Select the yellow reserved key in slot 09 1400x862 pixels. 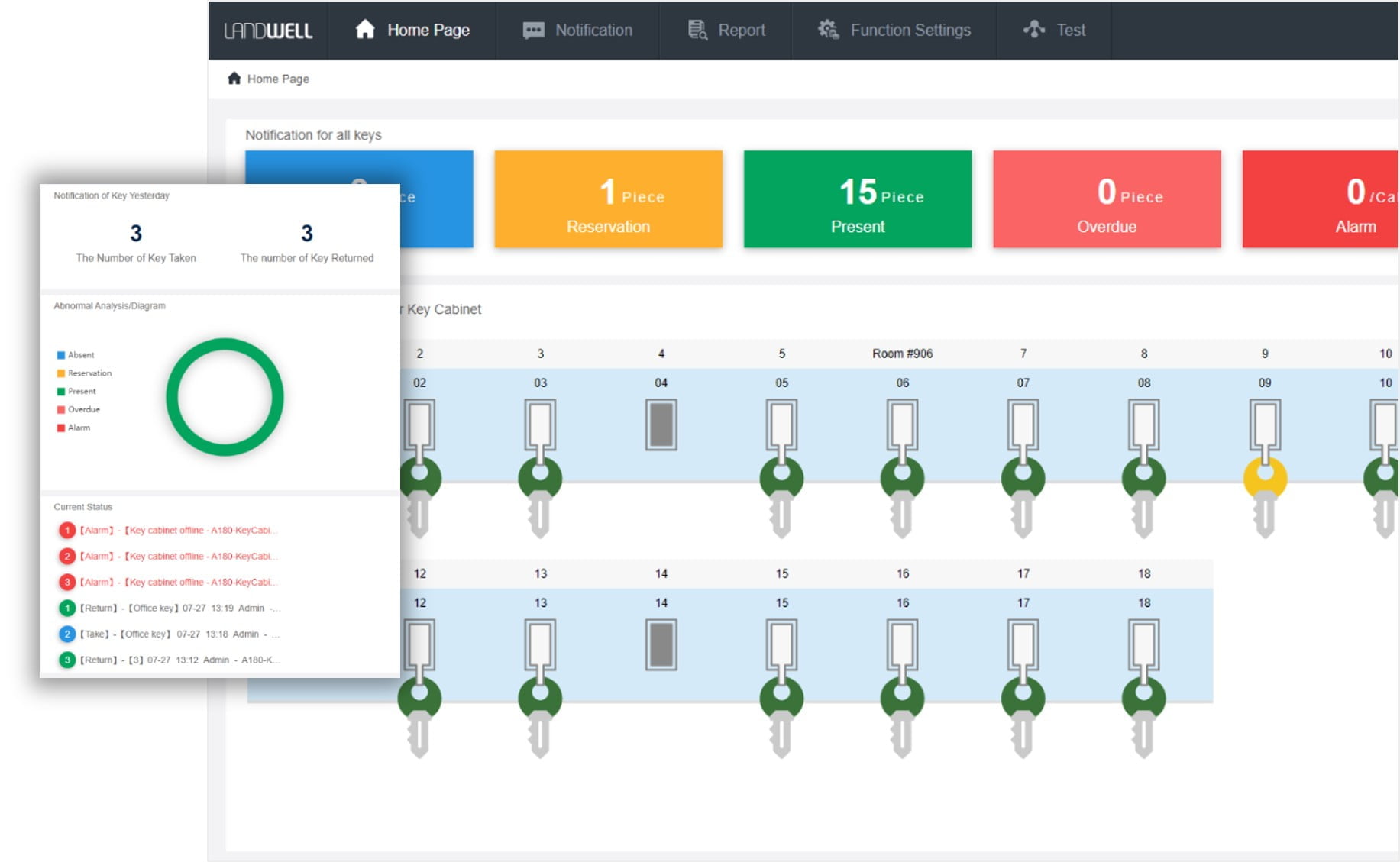(1264, 477)
